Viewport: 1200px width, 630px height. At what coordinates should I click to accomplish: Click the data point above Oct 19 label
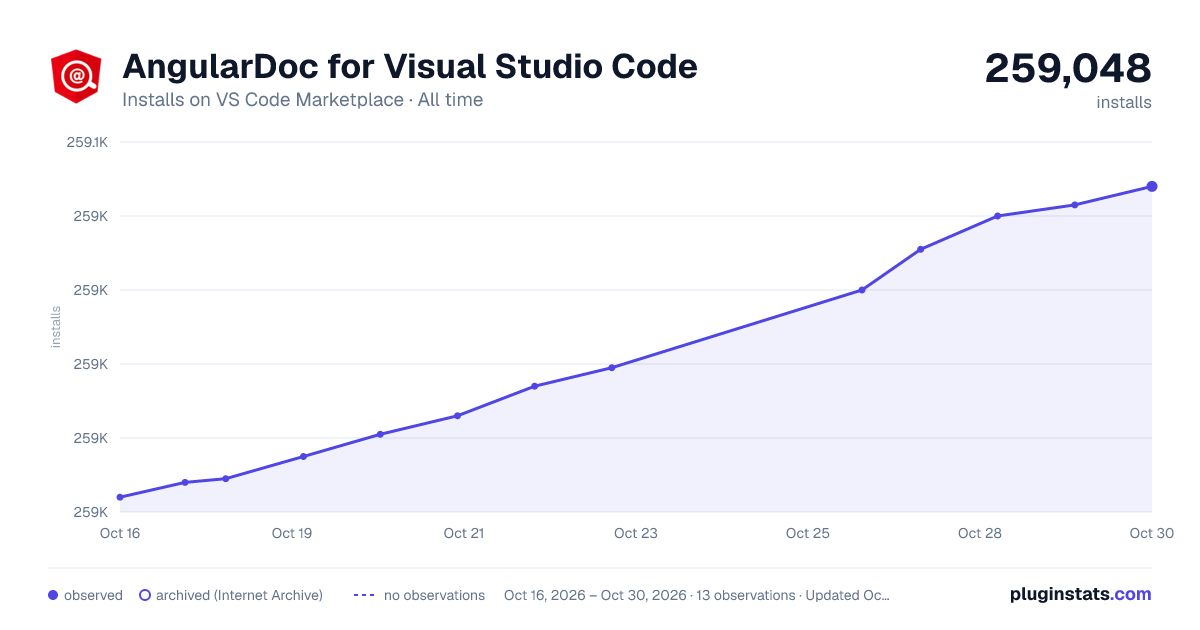click(x=303, y=456)
